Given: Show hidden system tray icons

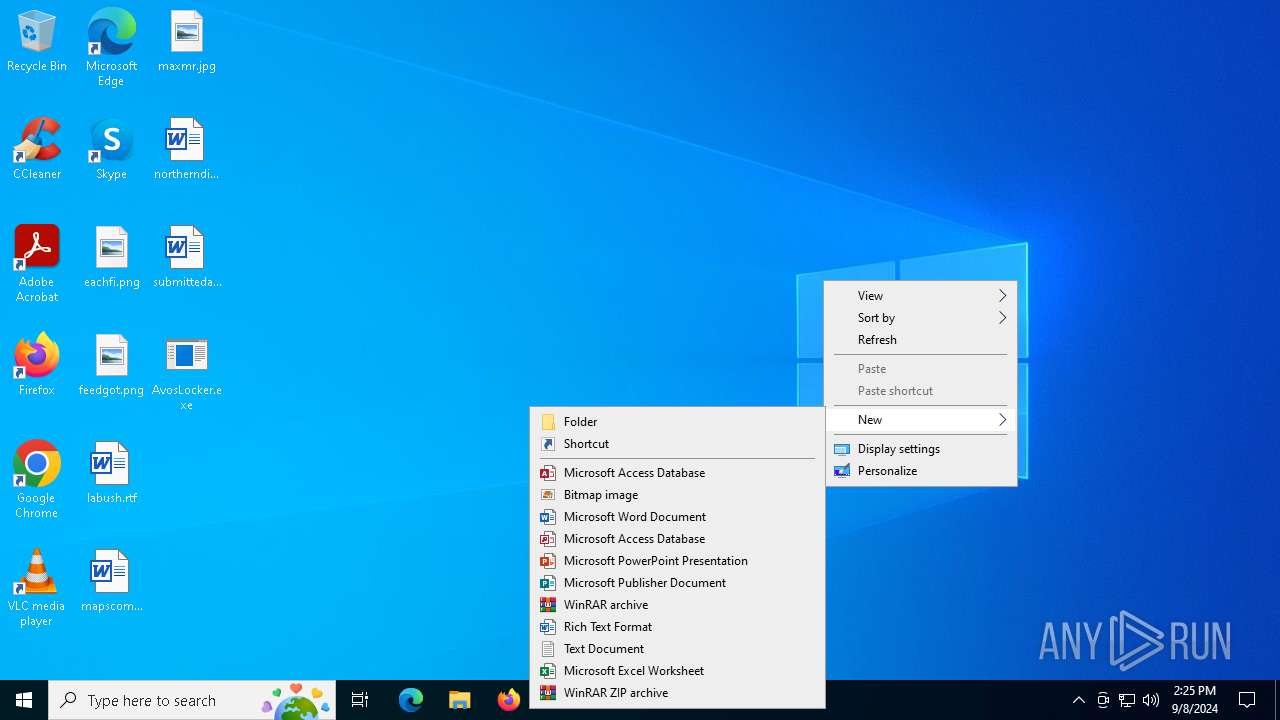Looking at the screenshot, I should pos(1078,700).
